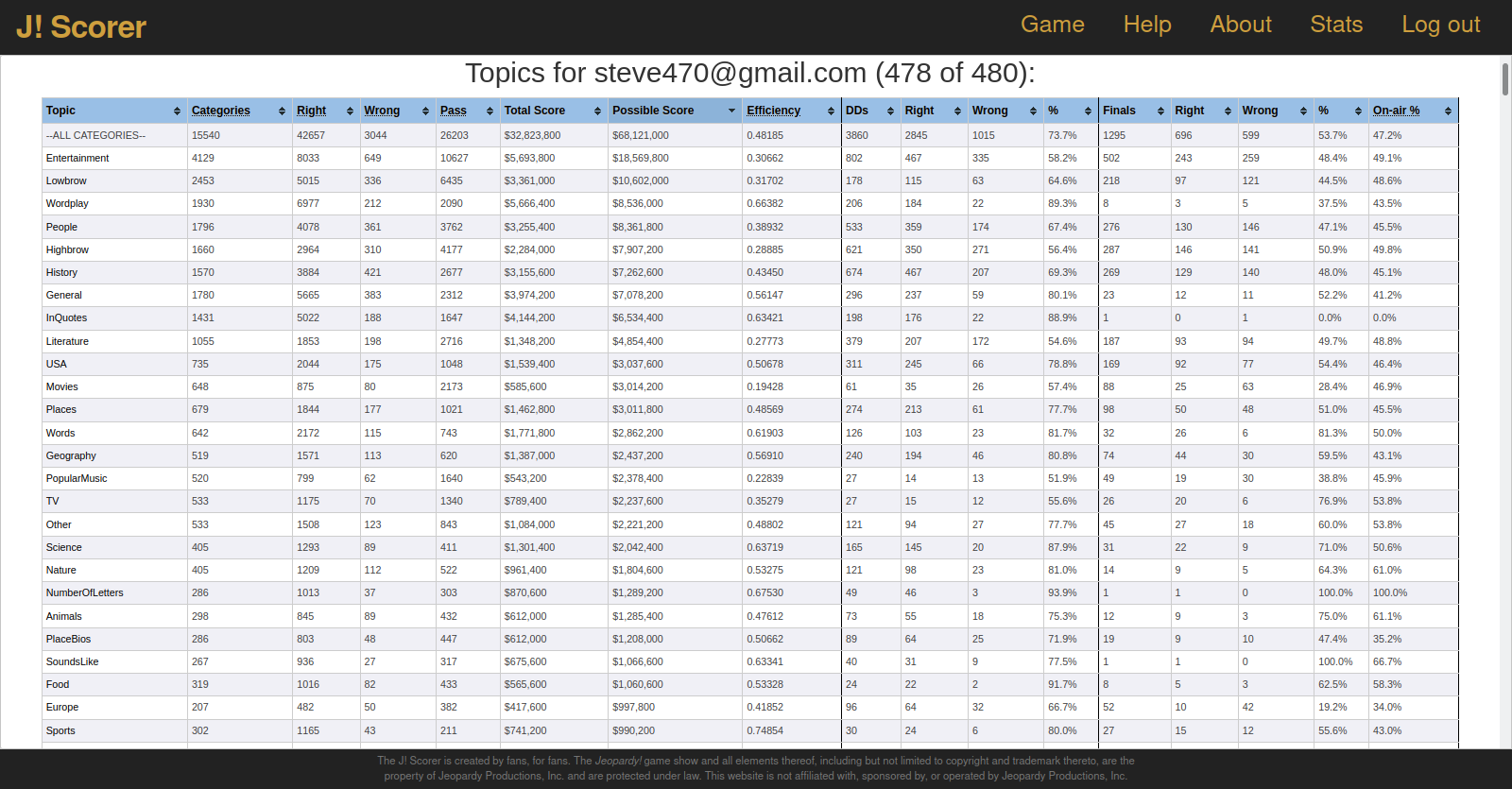Open the Help menu item
This screenshot has height=789, width=1512.
pyautogui.click(x=1147, y=25)
